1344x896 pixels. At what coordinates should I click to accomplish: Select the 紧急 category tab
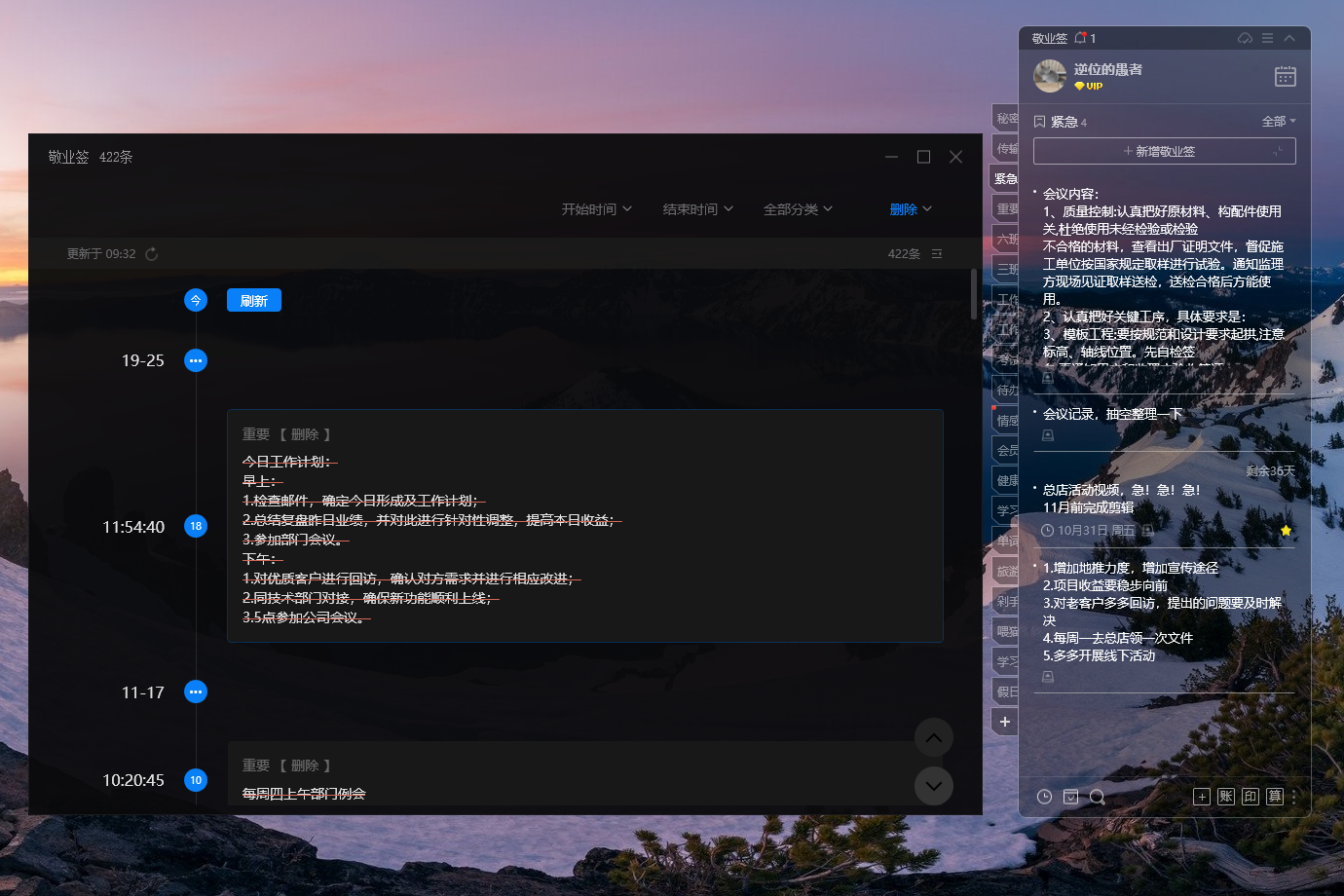pyautogui.click(x=1005, y=178)
